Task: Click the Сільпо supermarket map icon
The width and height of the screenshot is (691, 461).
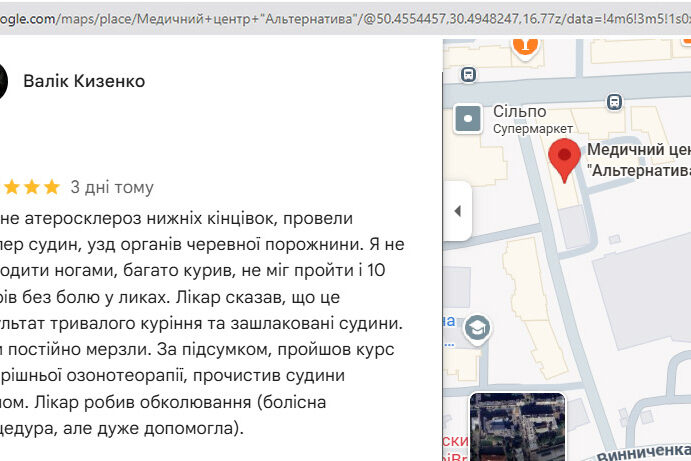Action: (x=468, y=120)
